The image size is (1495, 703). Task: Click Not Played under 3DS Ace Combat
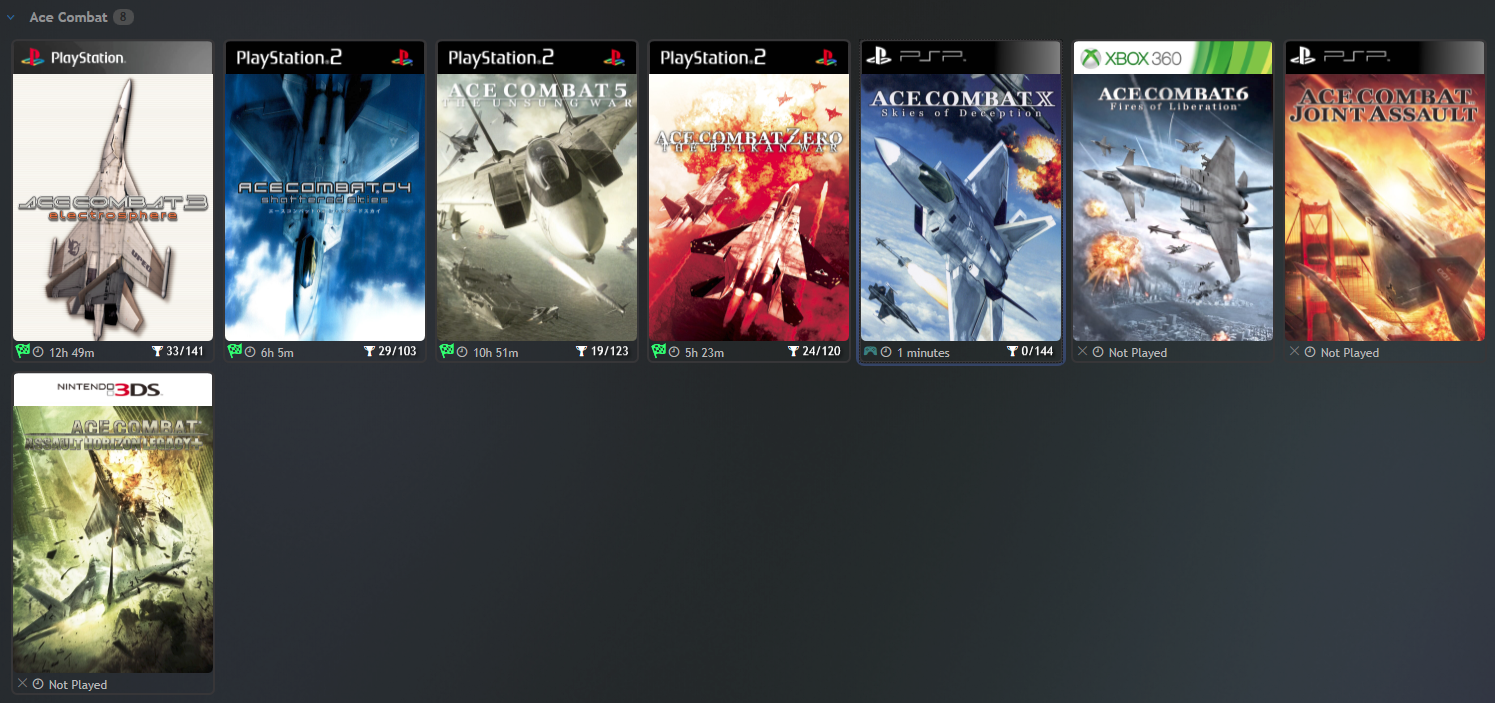click(78, 684)
